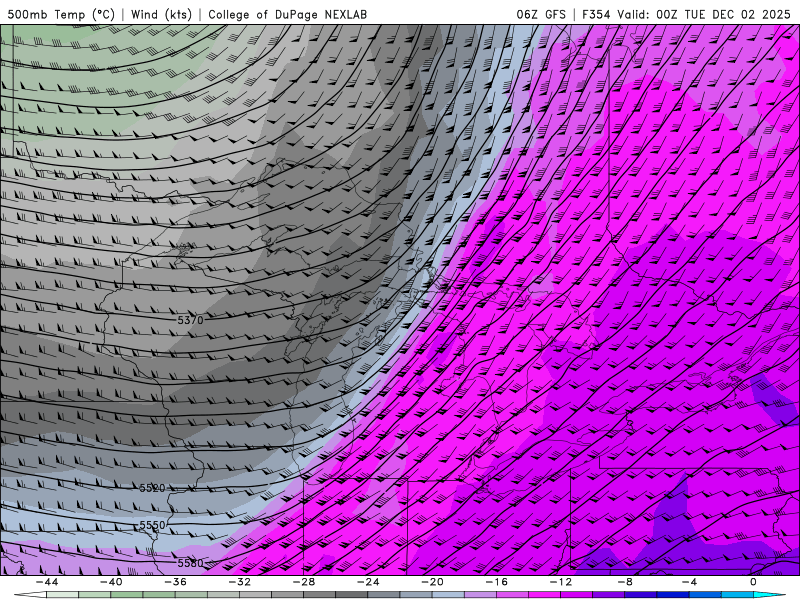Click the 5580 height contour label

click(x=190, y=563)
